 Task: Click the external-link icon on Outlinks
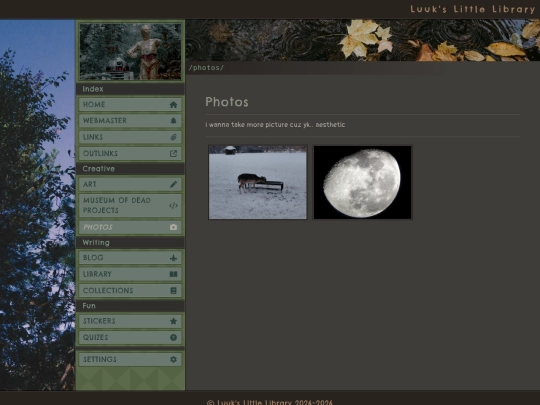pyautogui.click(x=173, y=154)
